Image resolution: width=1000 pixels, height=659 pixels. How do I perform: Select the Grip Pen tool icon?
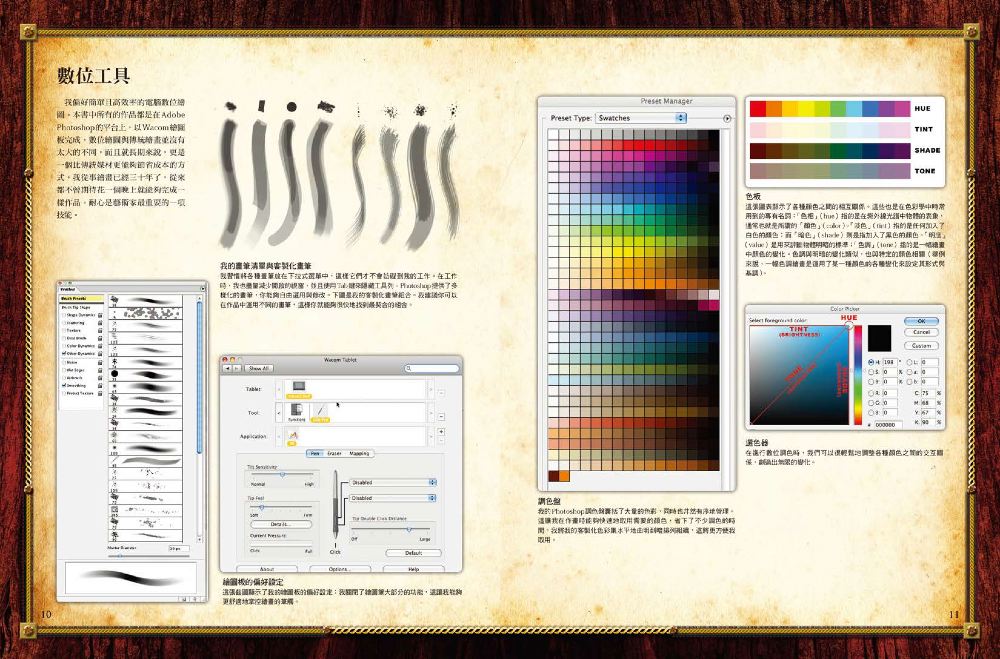pyautogui.click(x=321, y=410)
